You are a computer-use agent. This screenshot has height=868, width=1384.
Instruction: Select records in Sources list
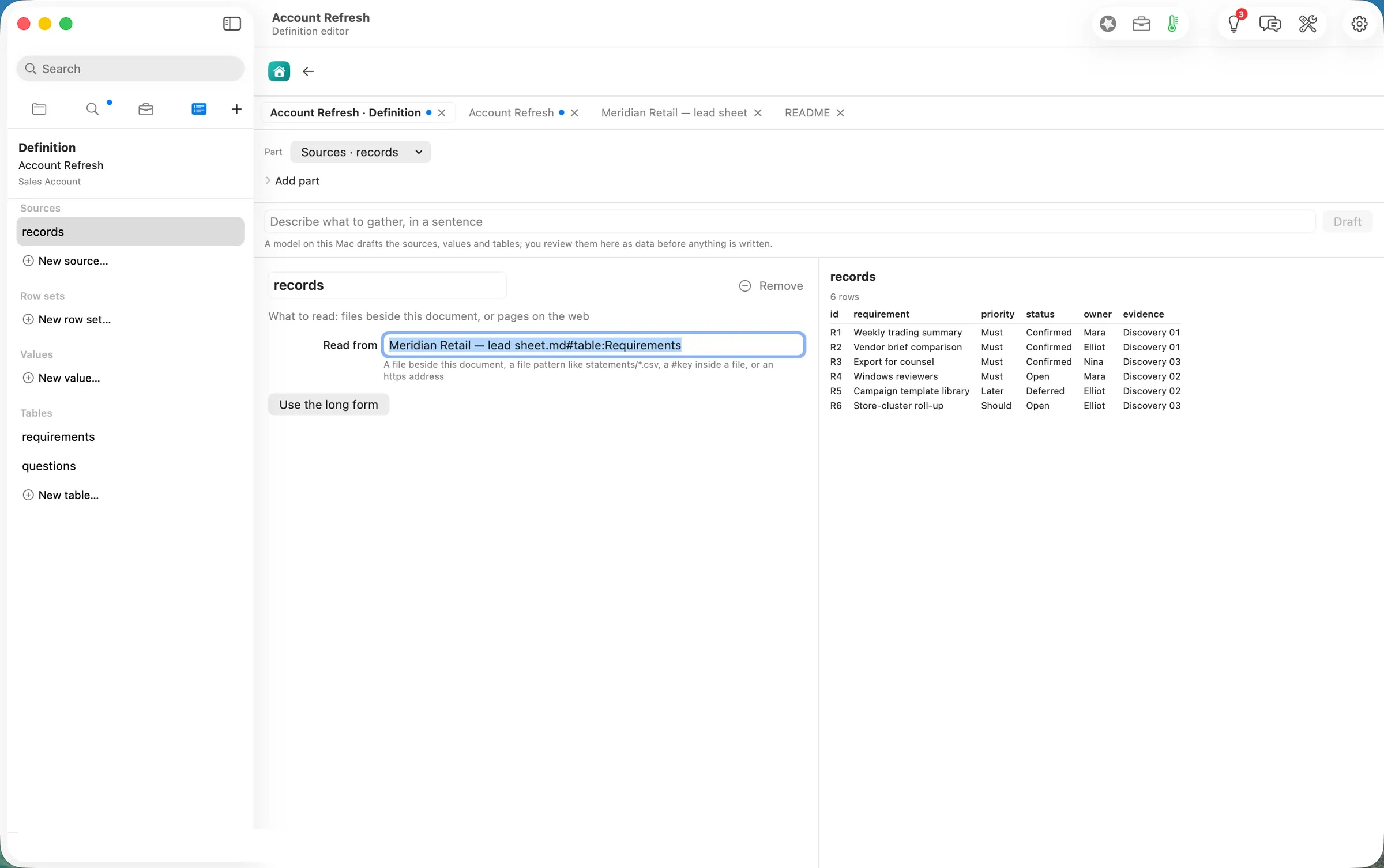pyautogui.click(x=130, y=232)
